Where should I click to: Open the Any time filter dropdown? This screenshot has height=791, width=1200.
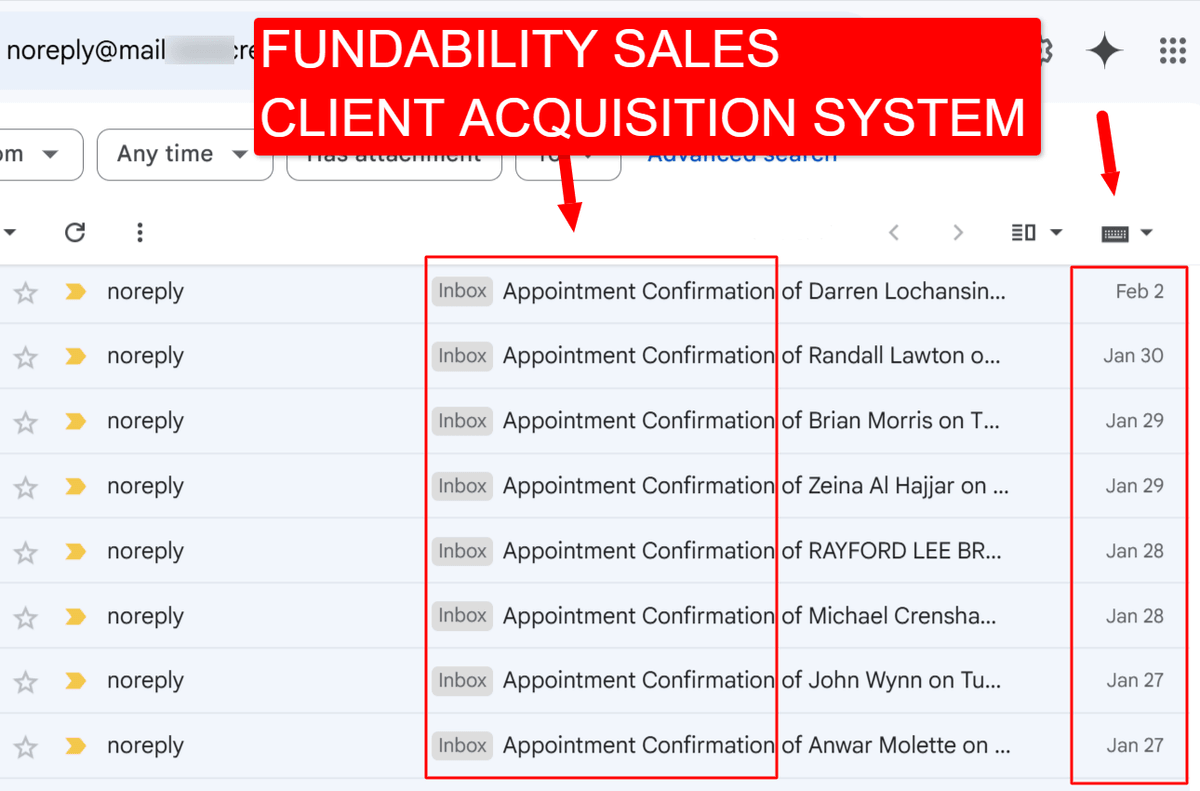click(184, 154)
